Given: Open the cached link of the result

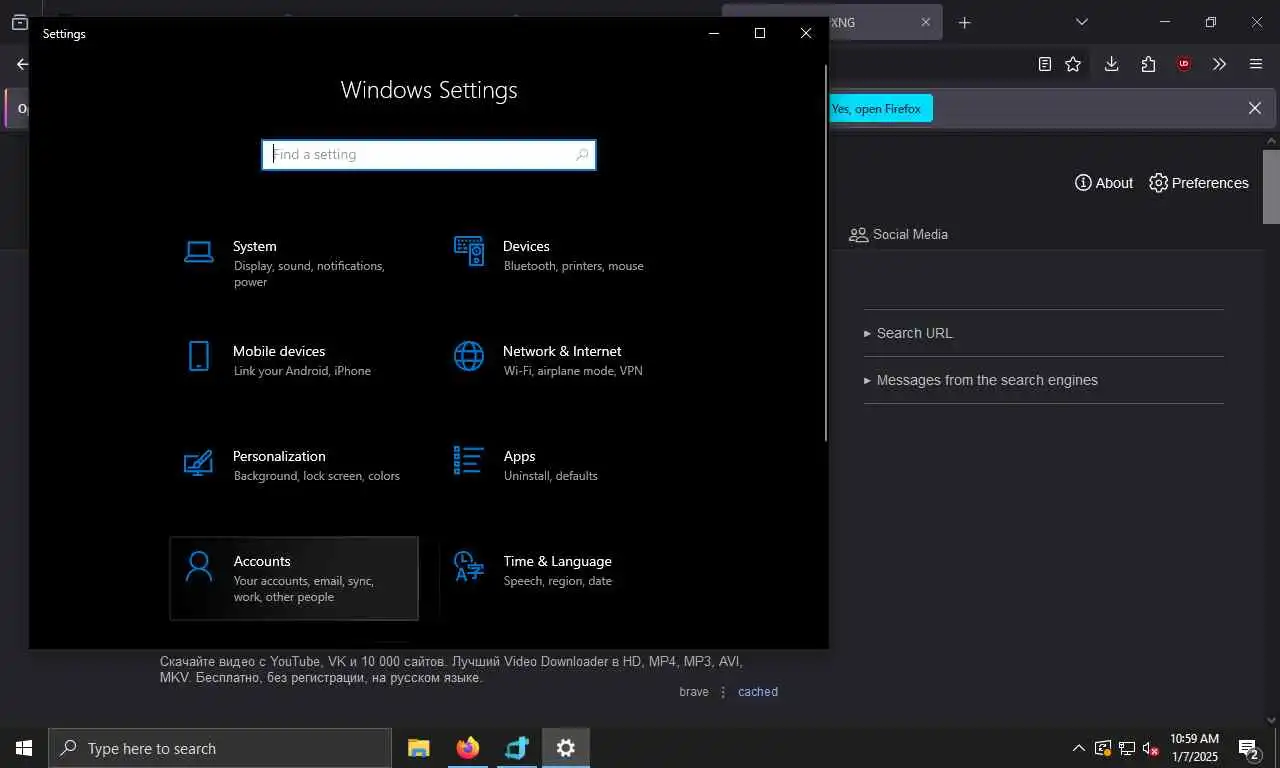Looking at the screenshot, I should [x=758, y=692].
